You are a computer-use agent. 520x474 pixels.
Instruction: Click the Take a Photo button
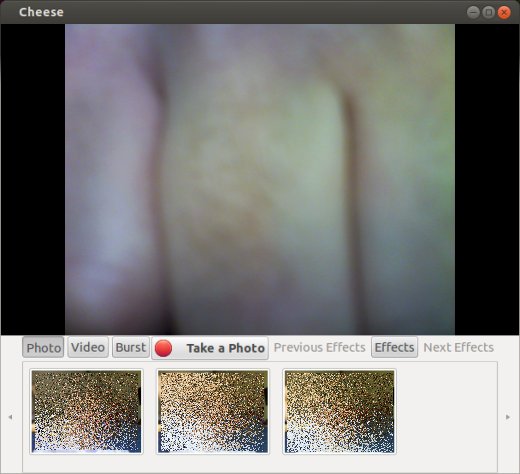210,348
